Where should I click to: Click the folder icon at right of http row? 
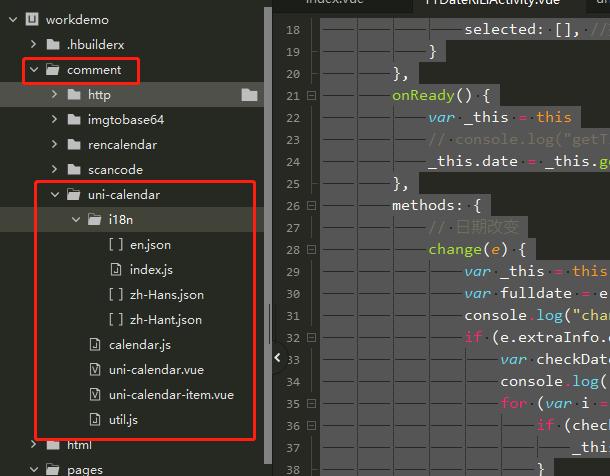point(249,95)
